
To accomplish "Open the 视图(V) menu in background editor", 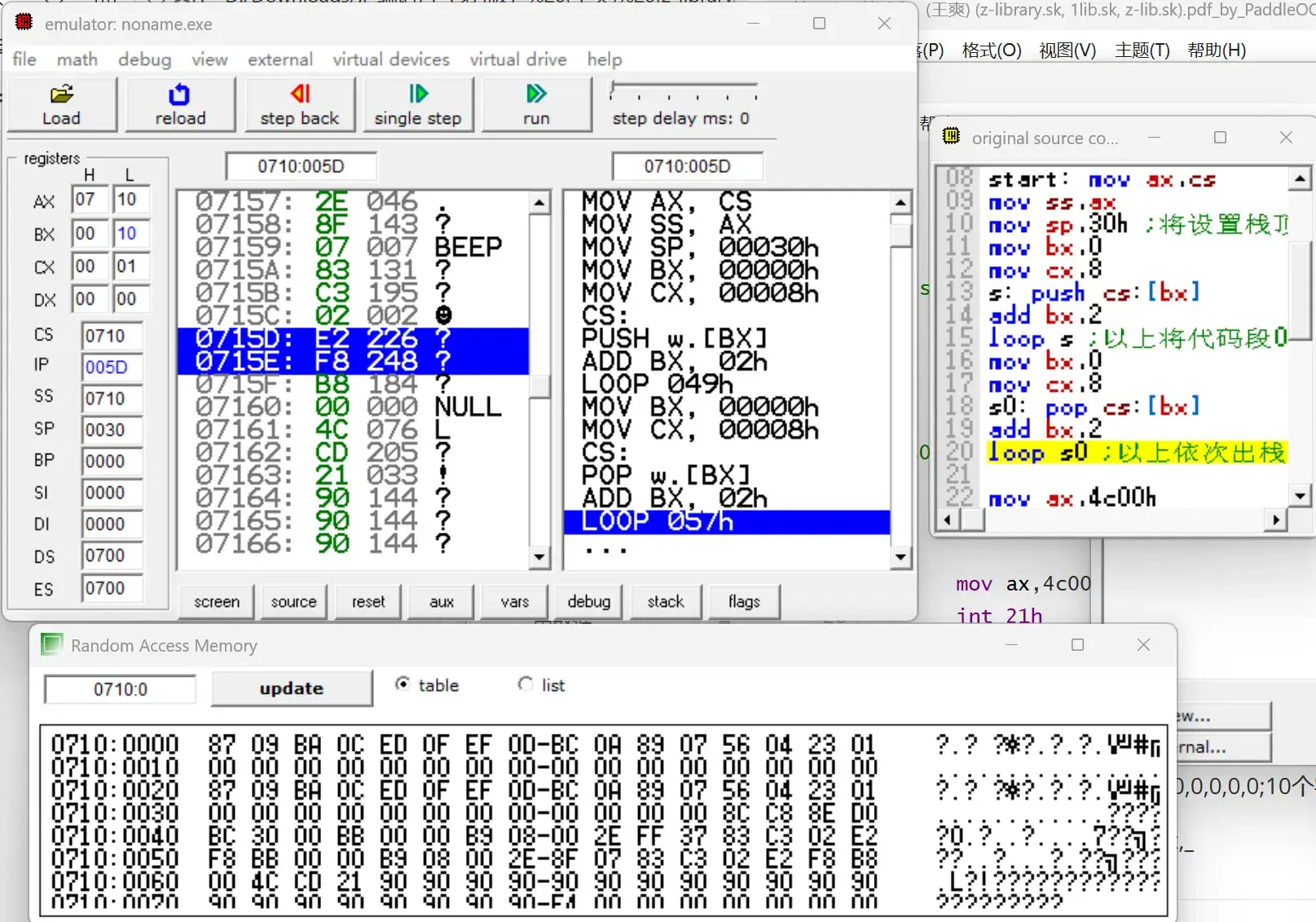I will pyautogui.click(x=1067, y=50).
